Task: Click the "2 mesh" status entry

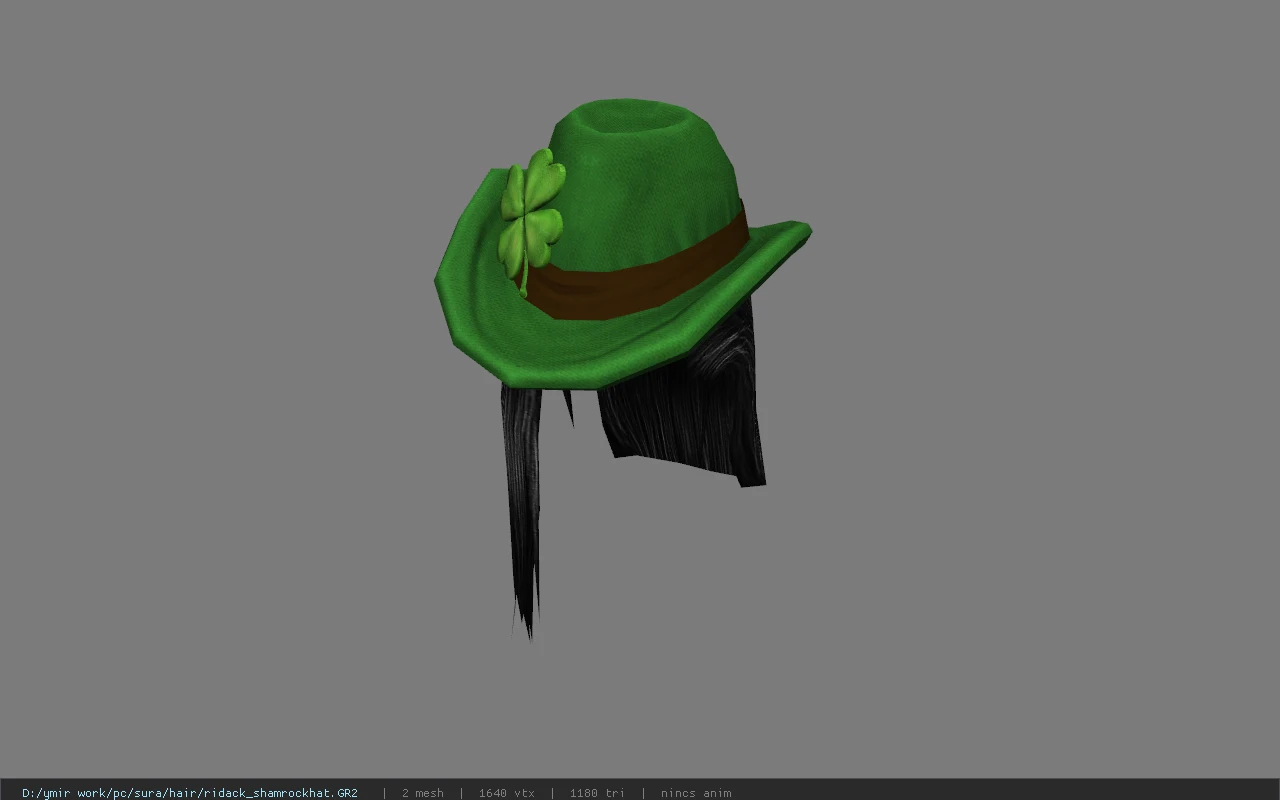Action: click(x=422, y=792)
